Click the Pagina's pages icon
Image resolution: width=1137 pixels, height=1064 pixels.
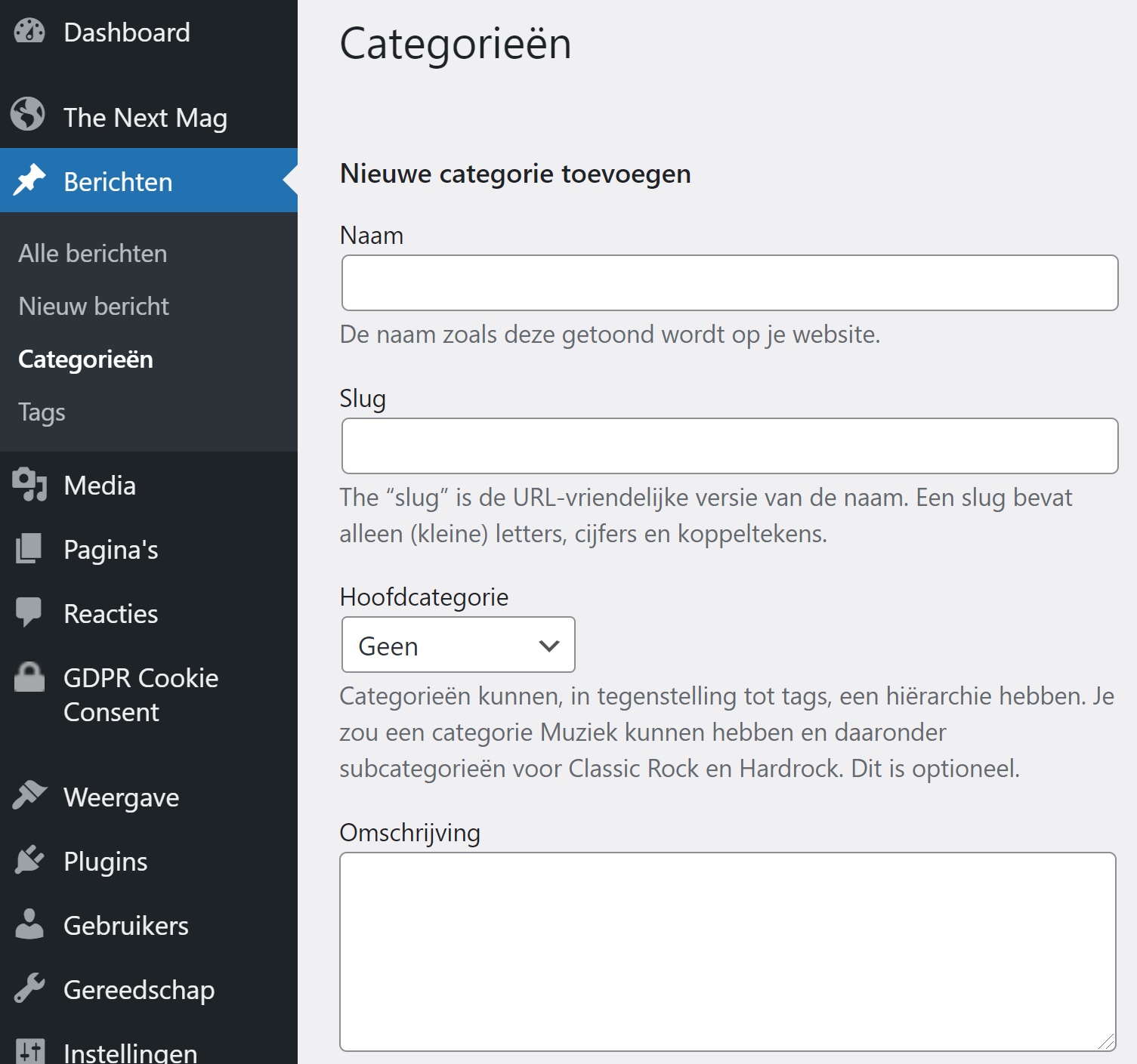(x=29, y=548)
